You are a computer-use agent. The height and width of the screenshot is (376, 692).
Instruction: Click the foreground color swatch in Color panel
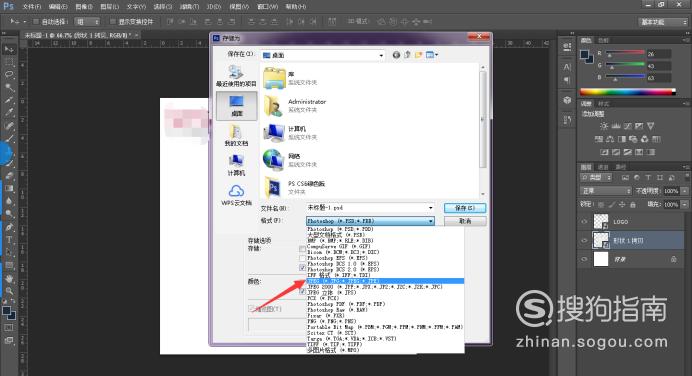pyautogui.click(x=584, y=54)
